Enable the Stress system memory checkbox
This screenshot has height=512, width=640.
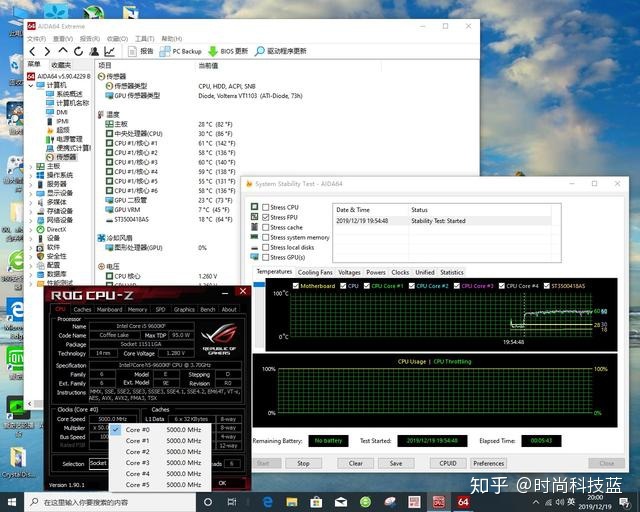coord(266,237)
